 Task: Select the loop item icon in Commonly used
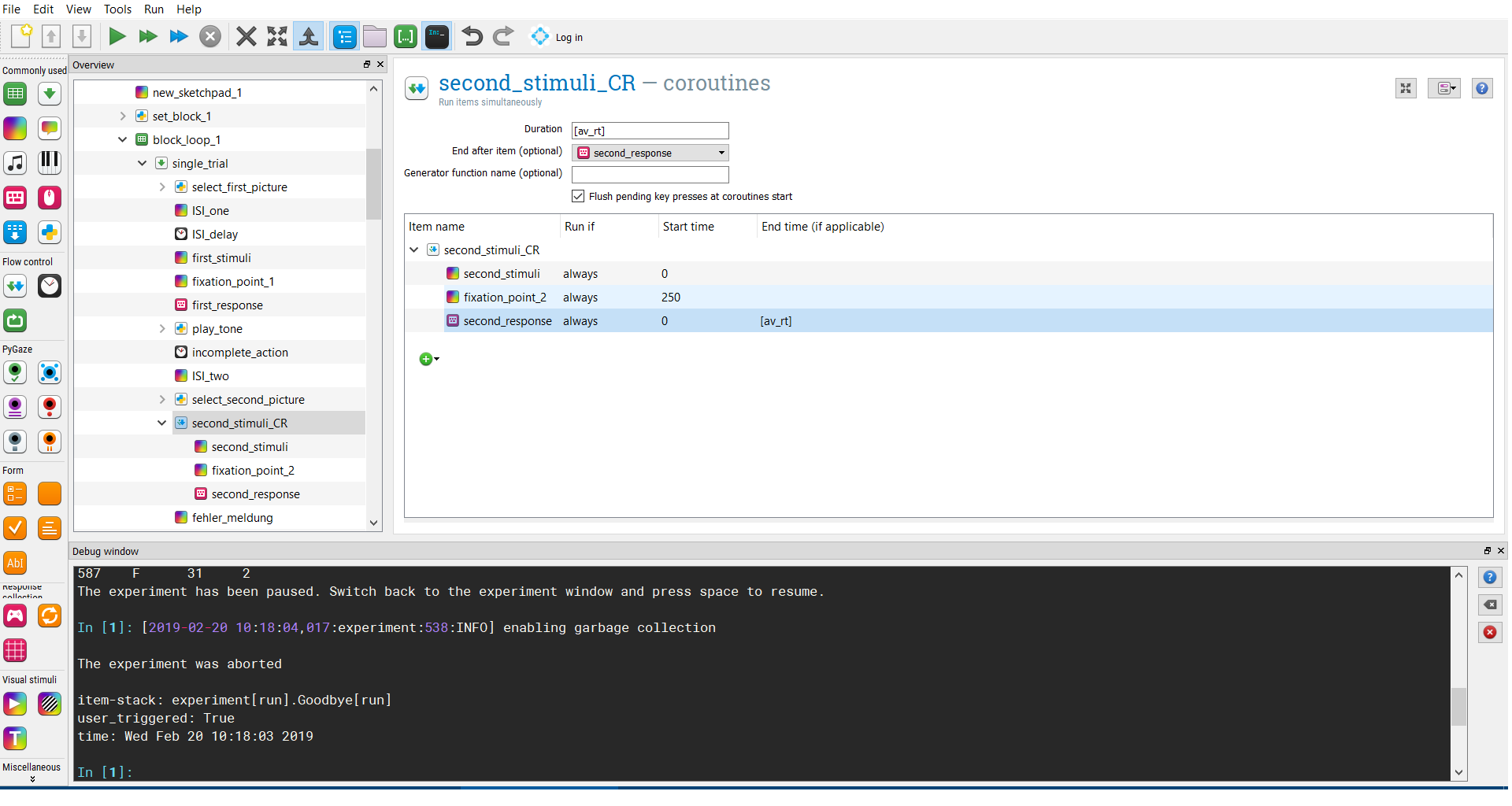click(x=15, y=94)
